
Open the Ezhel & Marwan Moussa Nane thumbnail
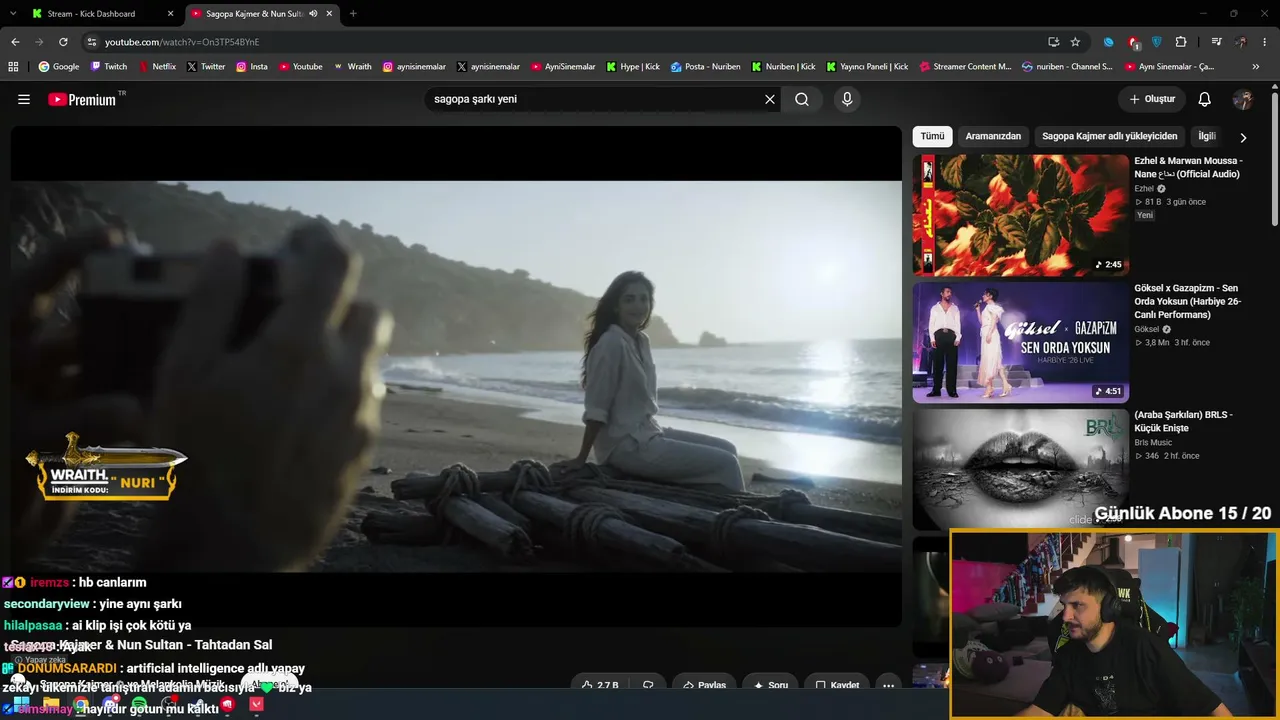pos(1020,215)
